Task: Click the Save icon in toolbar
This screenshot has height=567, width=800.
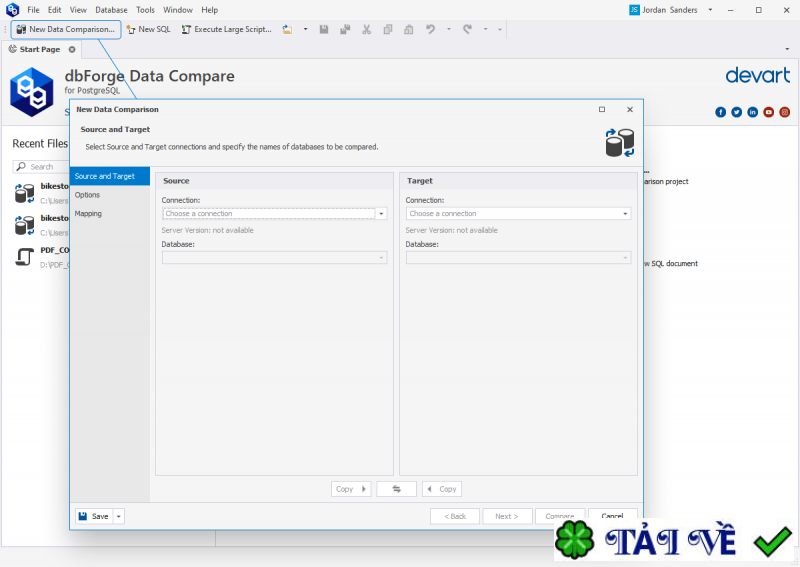Action: [x=323, y=30]
